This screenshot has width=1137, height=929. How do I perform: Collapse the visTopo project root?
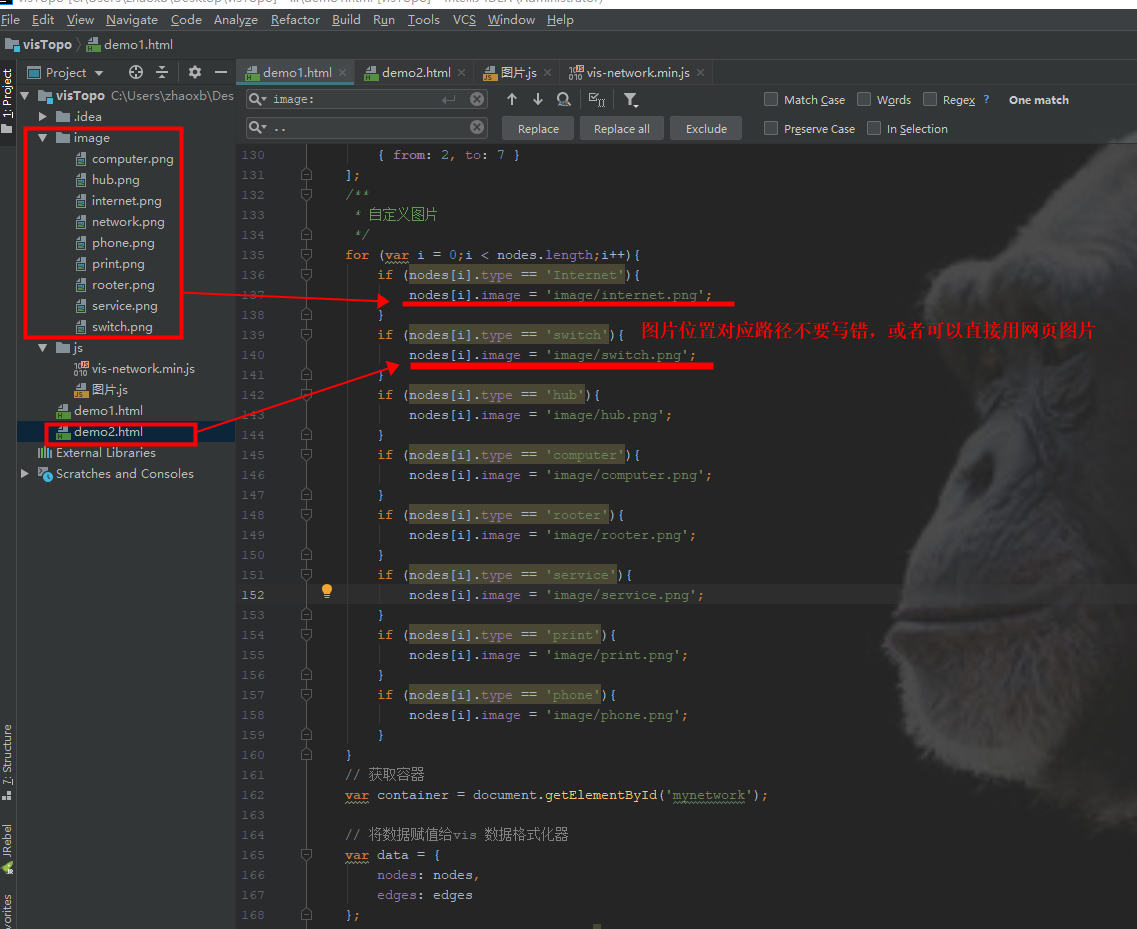(x=25, y=96)
